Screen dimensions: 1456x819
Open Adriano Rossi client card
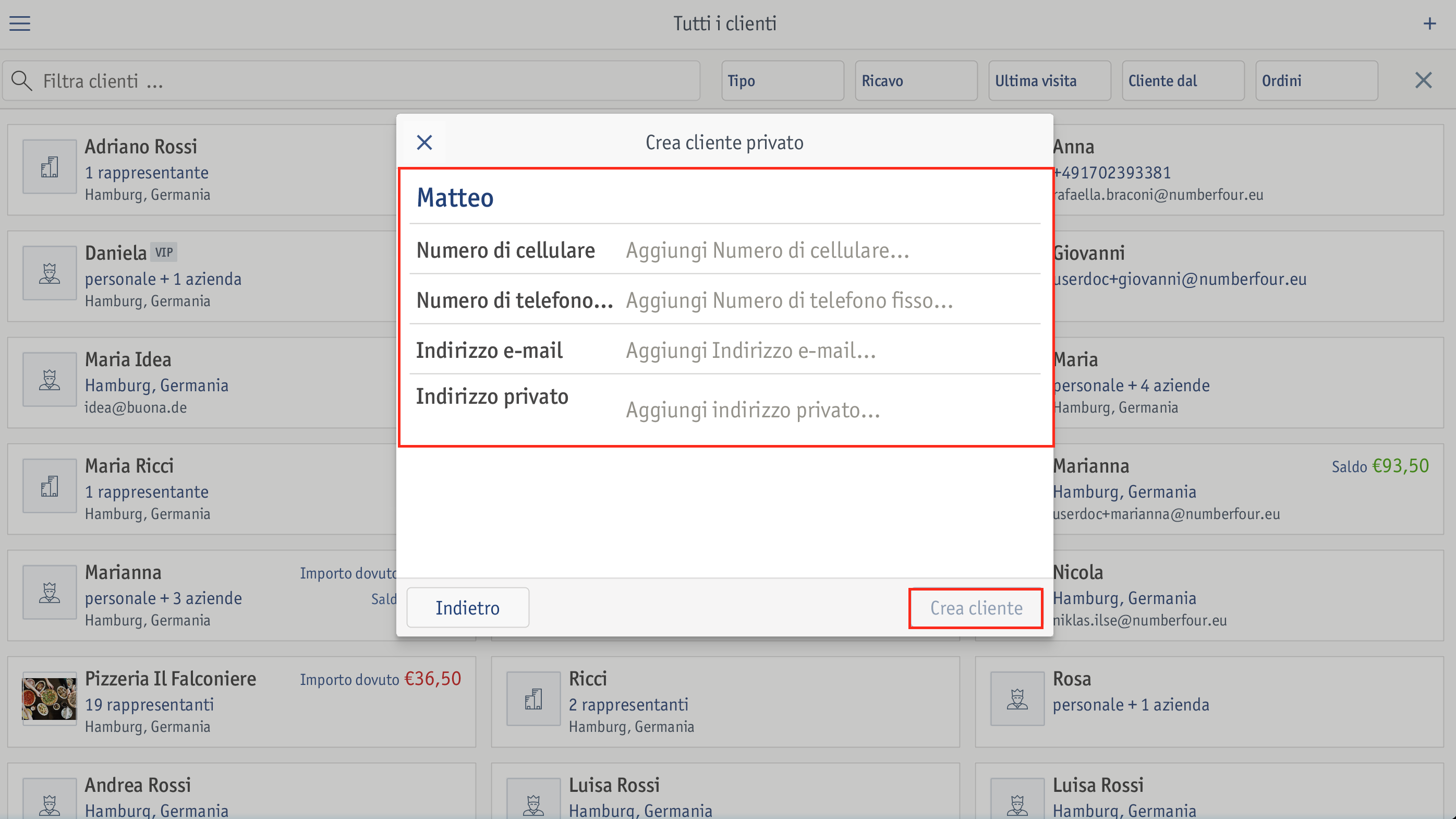click(x=202, y=170)
